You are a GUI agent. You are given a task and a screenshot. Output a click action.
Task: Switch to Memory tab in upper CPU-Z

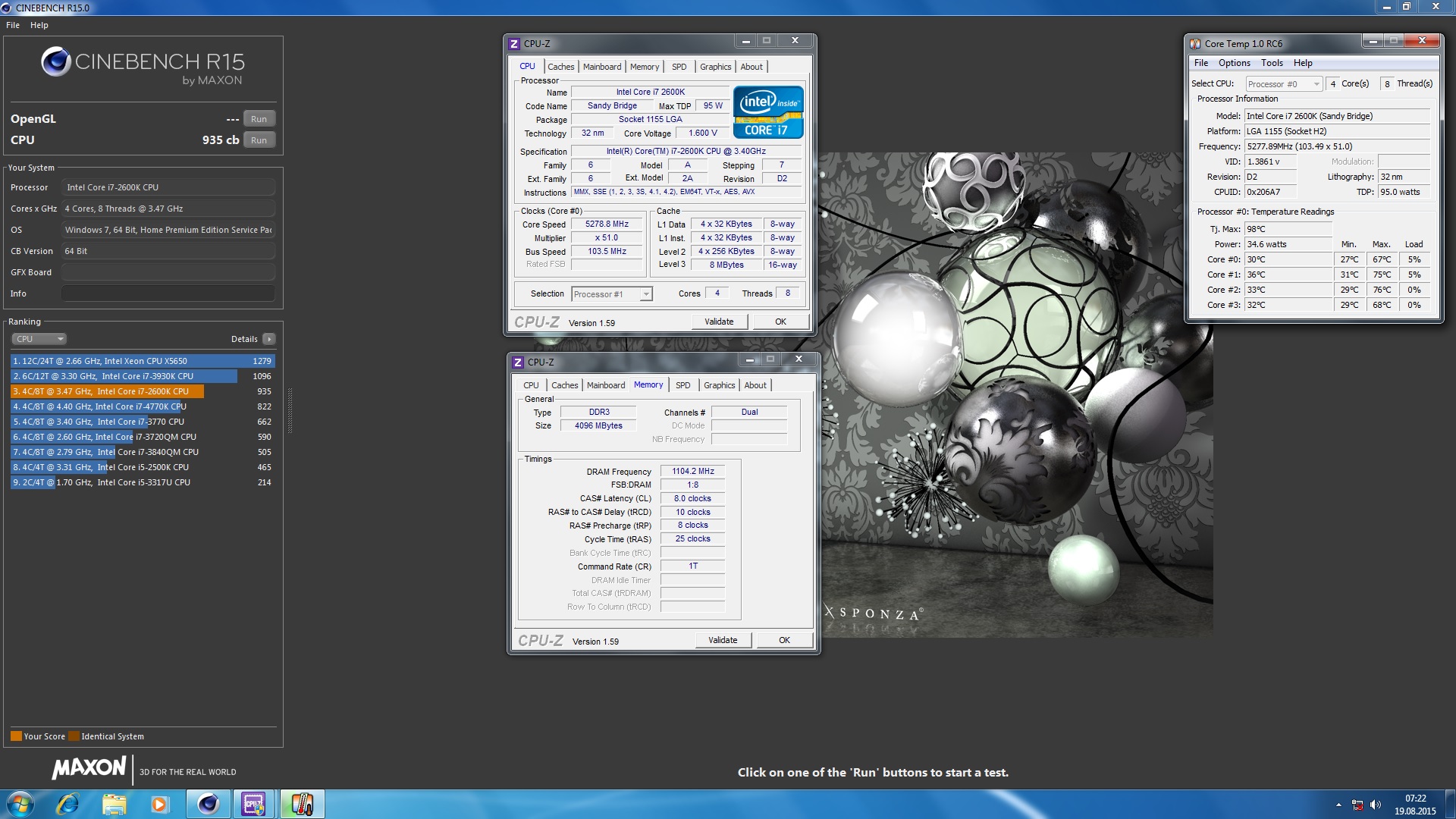click(x=645, y=67)
